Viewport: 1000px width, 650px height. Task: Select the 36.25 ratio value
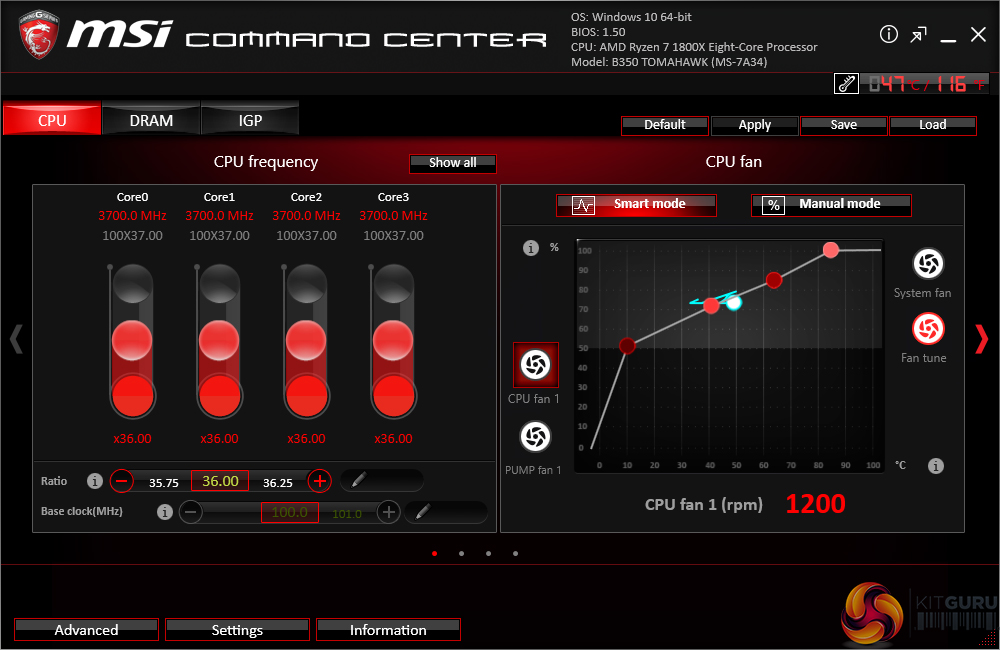click(x=277, y=483)
